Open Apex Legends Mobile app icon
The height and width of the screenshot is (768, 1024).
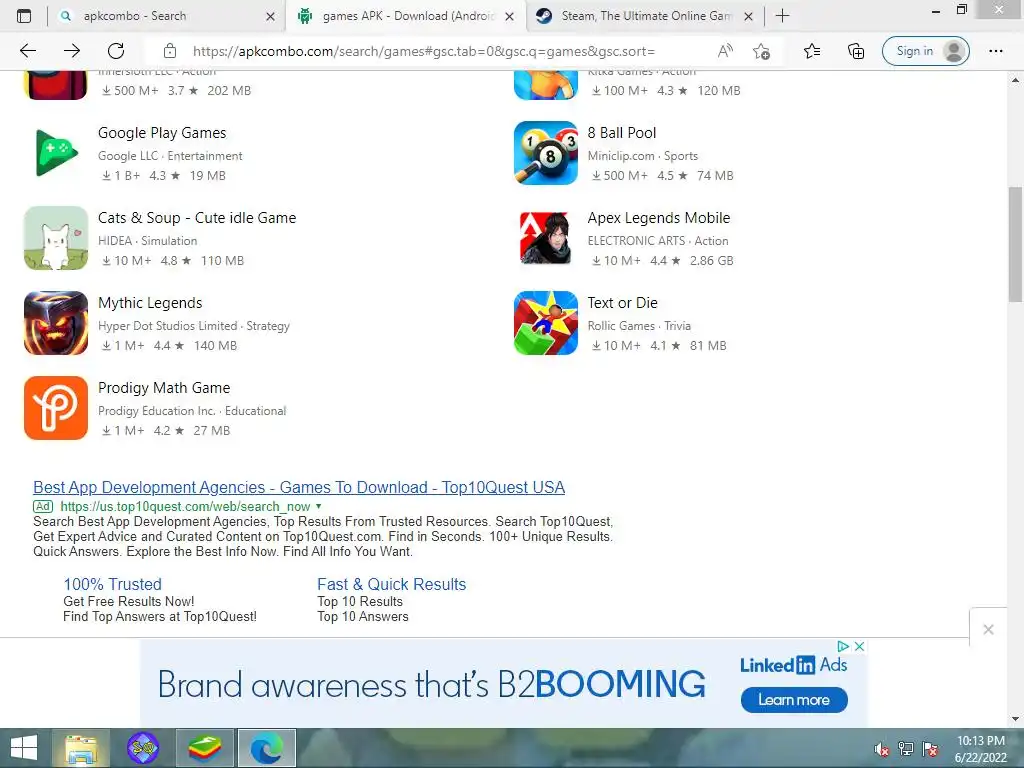546,238
